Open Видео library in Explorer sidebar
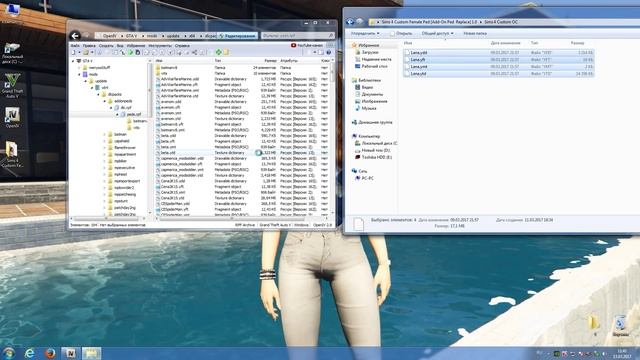The width and height of the screenshot is (640, 360). pos(364,87)
